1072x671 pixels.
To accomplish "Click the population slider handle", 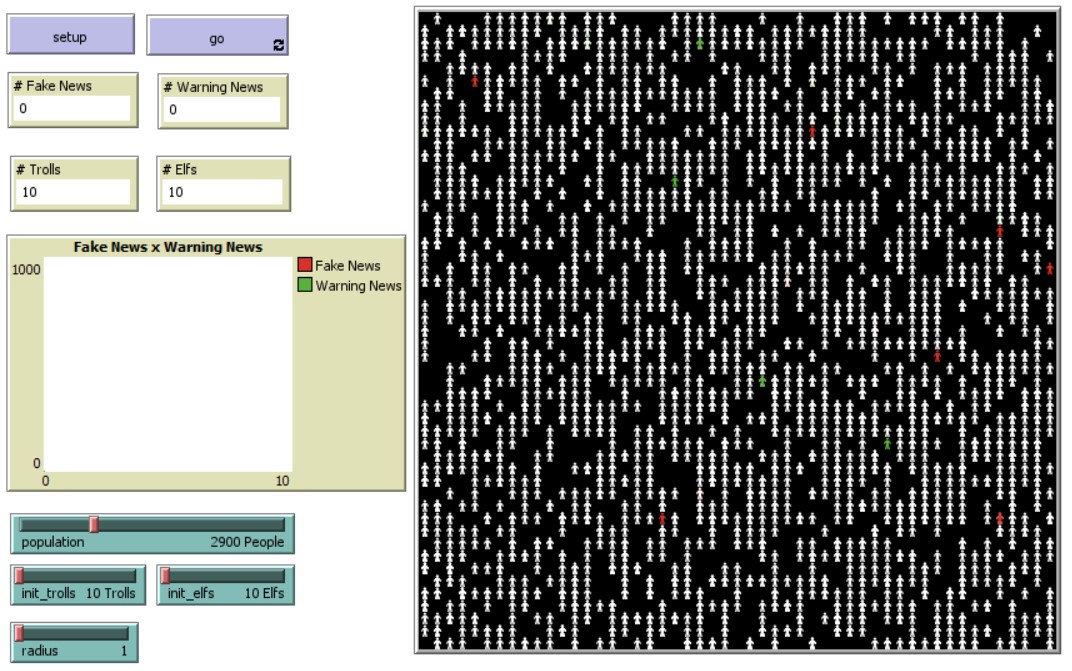I will pyautogui.click(x=94, y=524).
